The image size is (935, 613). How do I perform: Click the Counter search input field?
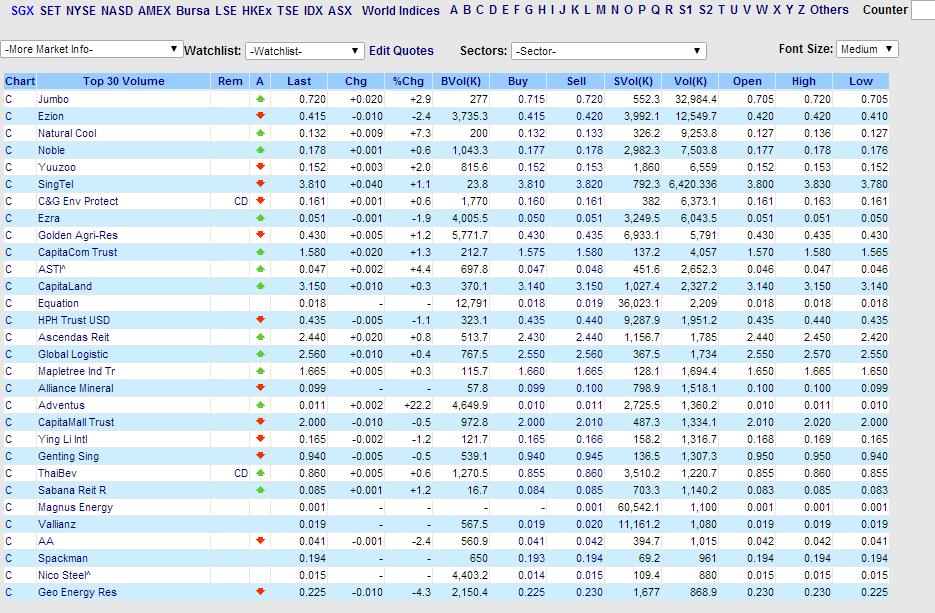tap(923, 10)
